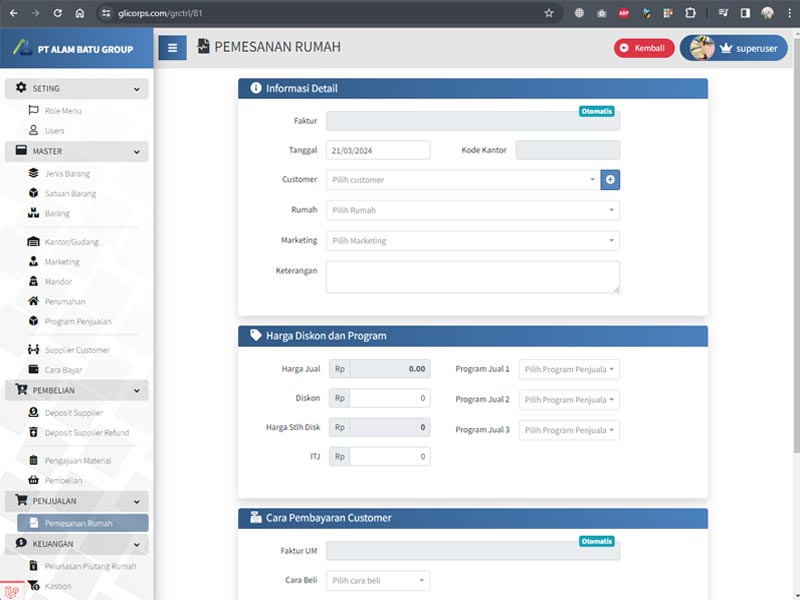Screen dimensions: 800x600
Task: Click the Tanggal date field
Action: [x=377, y=150]
